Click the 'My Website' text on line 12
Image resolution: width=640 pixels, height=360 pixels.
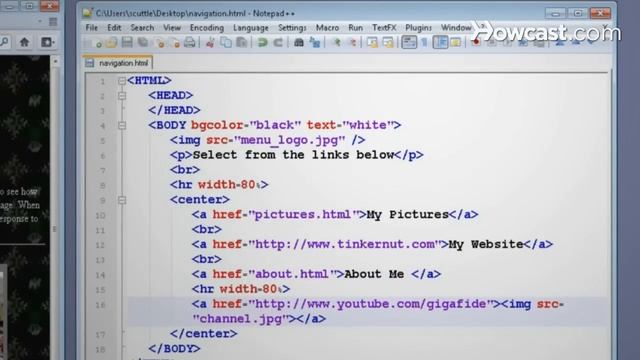(x=486, y=244)
